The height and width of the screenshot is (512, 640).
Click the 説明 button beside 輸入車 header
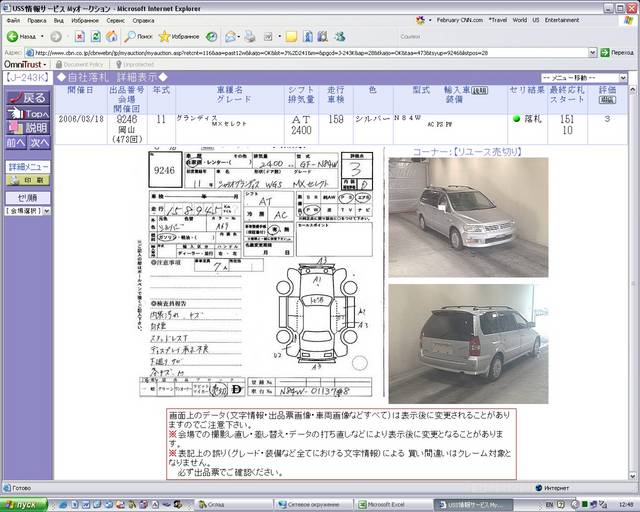pyautogui.click(x=480, y=91)
